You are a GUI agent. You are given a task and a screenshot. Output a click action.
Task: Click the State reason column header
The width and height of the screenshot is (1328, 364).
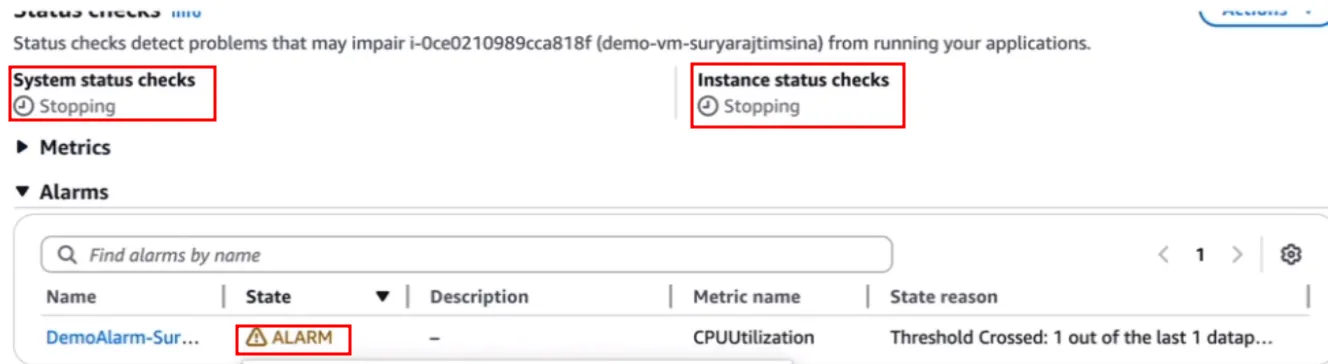click(x=944, y=297)
